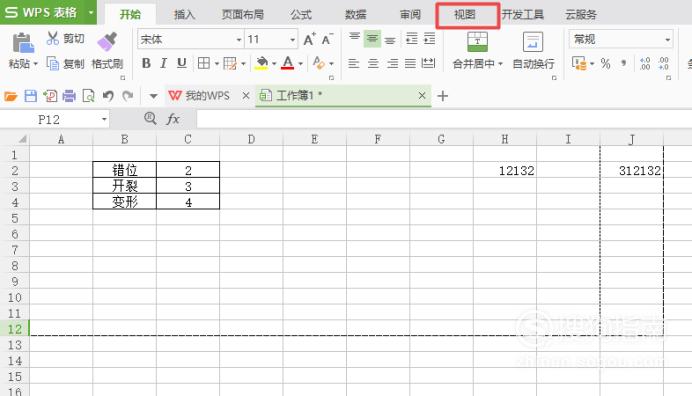Click the Cut scissors icon
The image size is (692, 396).
pos(53,38)
